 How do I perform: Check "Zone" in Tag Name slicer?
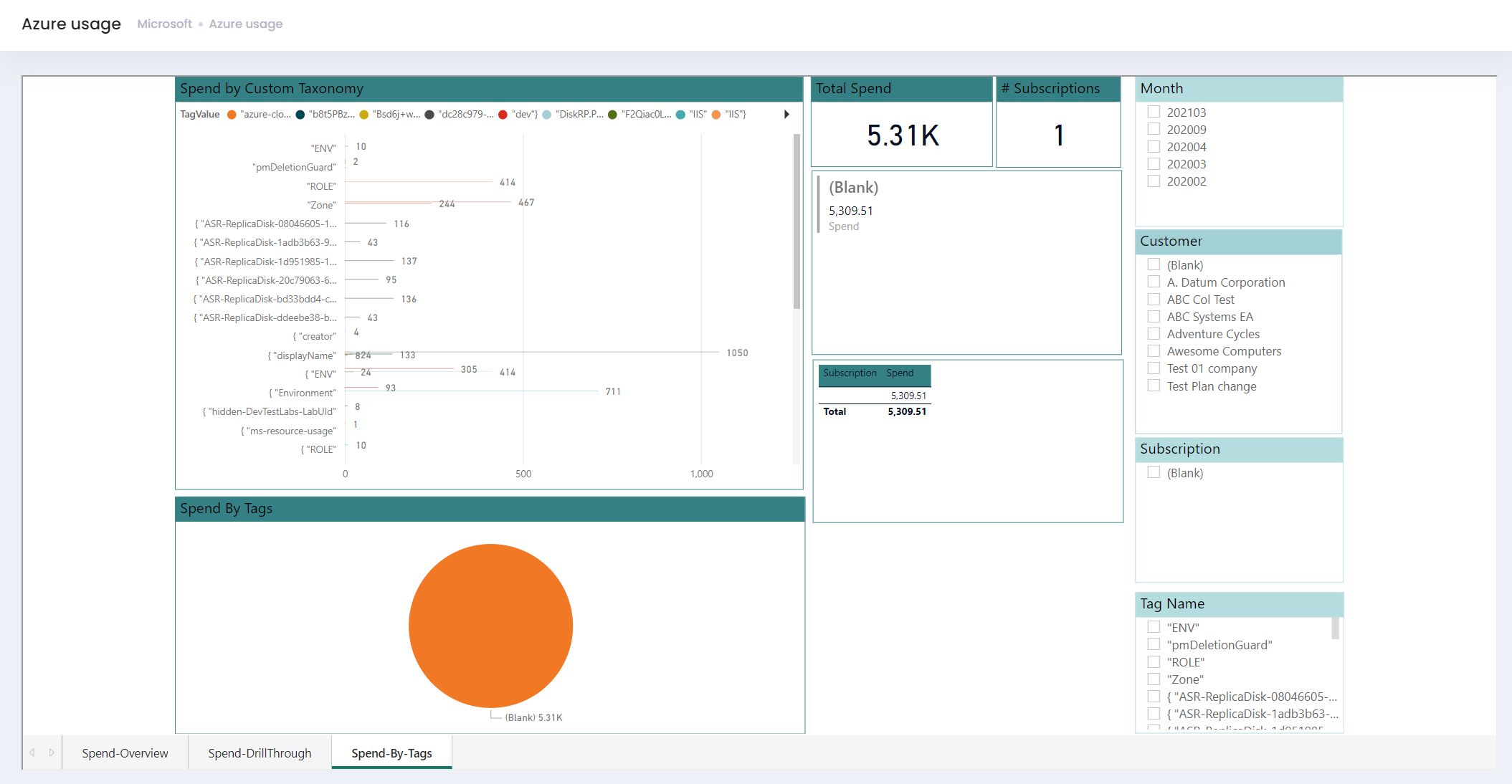[x=1154, y=679]
